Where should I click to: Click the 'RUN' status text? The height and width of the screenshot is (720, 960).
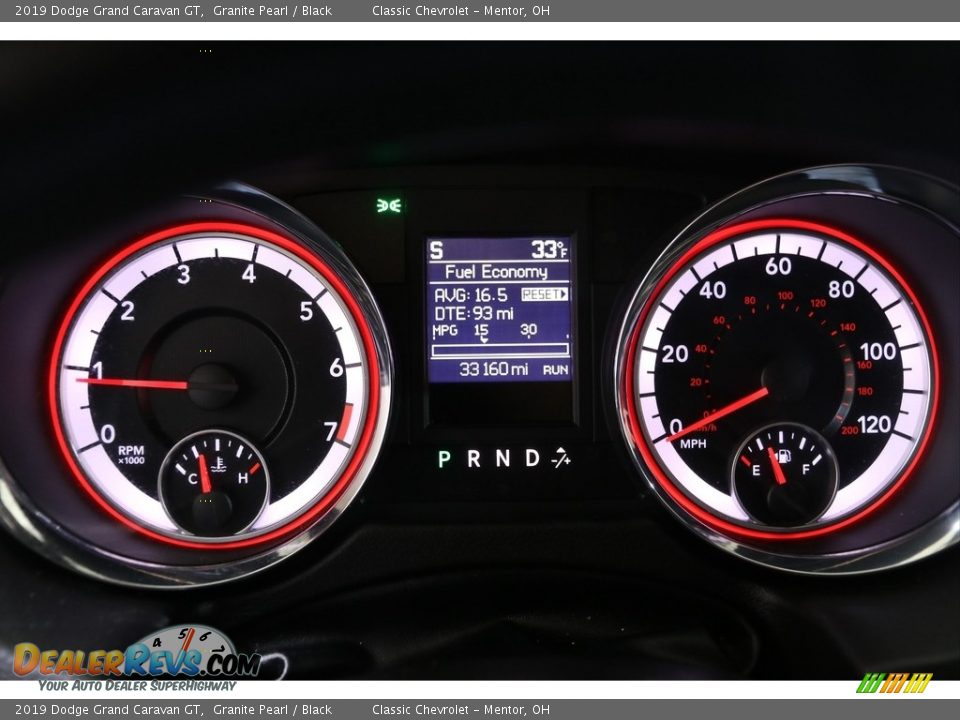coord(555,370)
